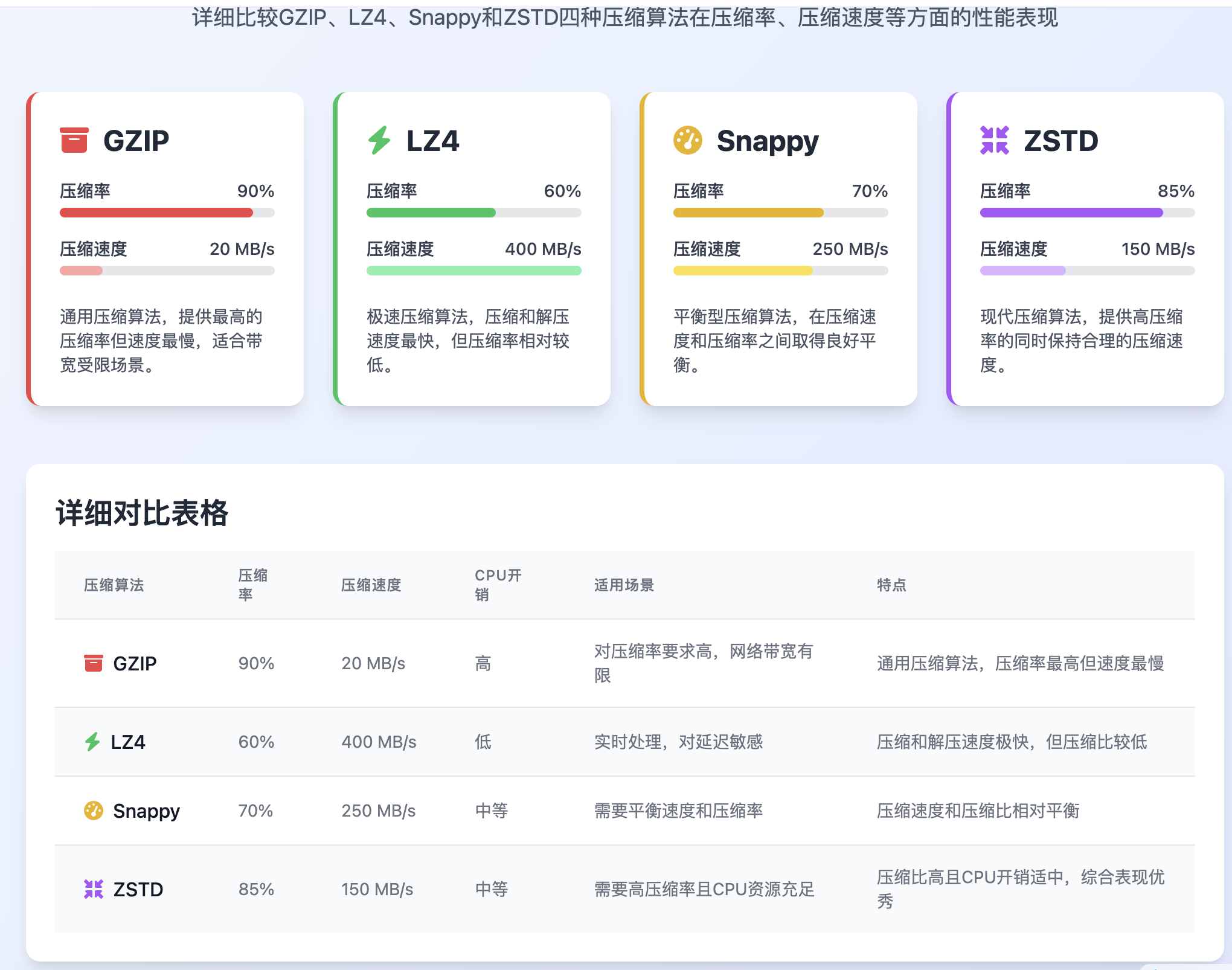1232x970 pixels.
Task: Click the ZSTD compress icon in table row
Action: (x=94, y=889)
